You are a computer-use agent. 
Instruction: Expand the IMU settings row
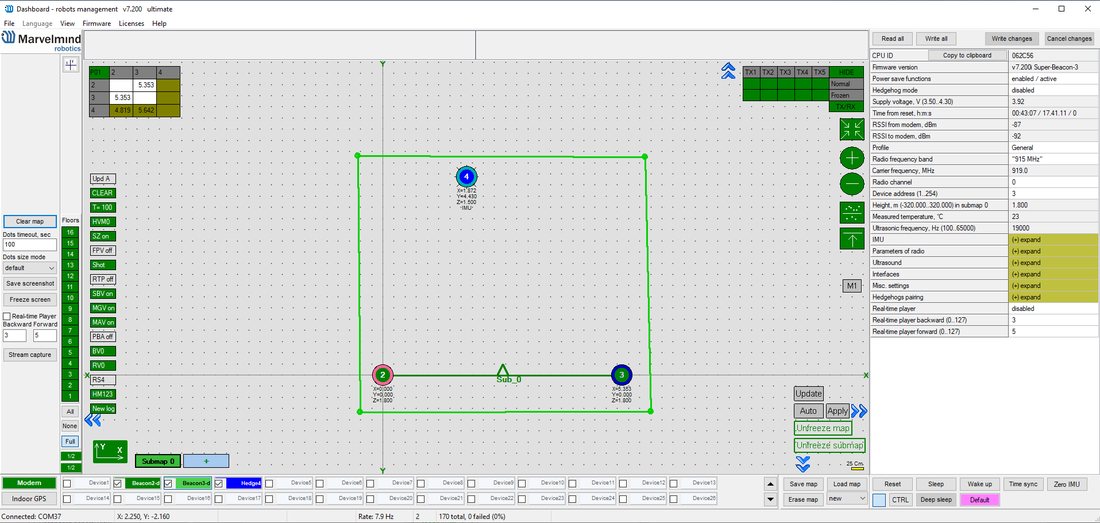(1054, 240)
